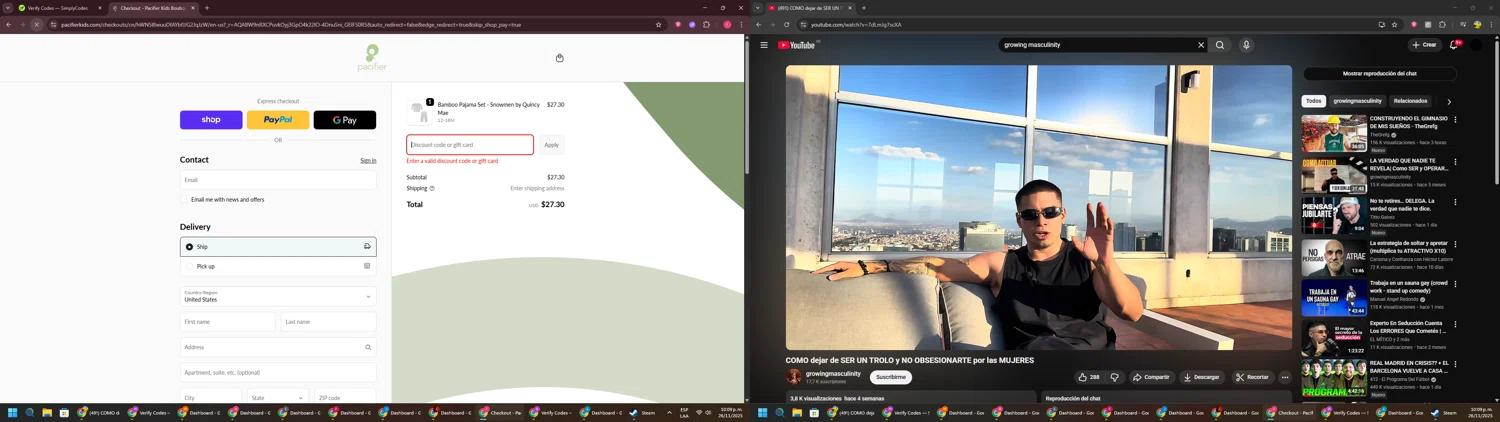Open the Country/Region dropdown
The width and height of the screenshot is (1500, 422).
pos(278,296)
